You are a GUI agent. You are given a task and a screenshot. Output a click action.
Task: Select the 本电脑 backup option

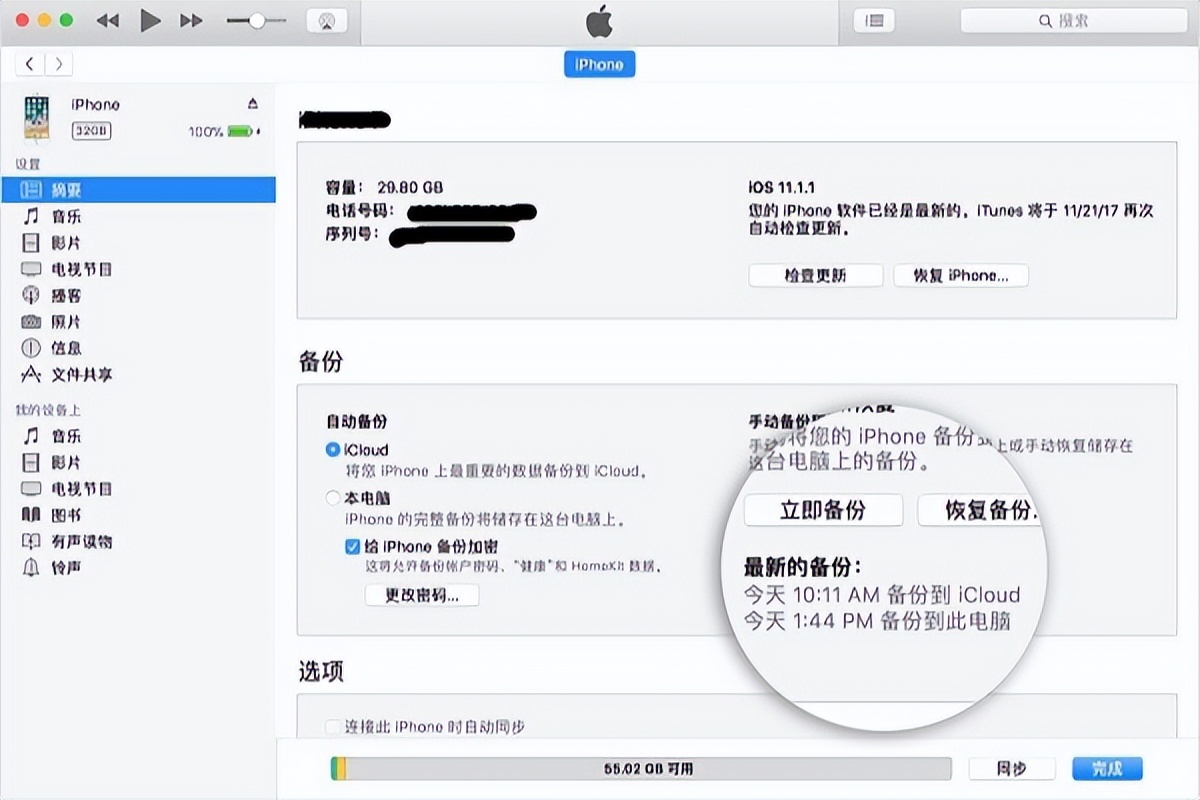tap(331, 498)
